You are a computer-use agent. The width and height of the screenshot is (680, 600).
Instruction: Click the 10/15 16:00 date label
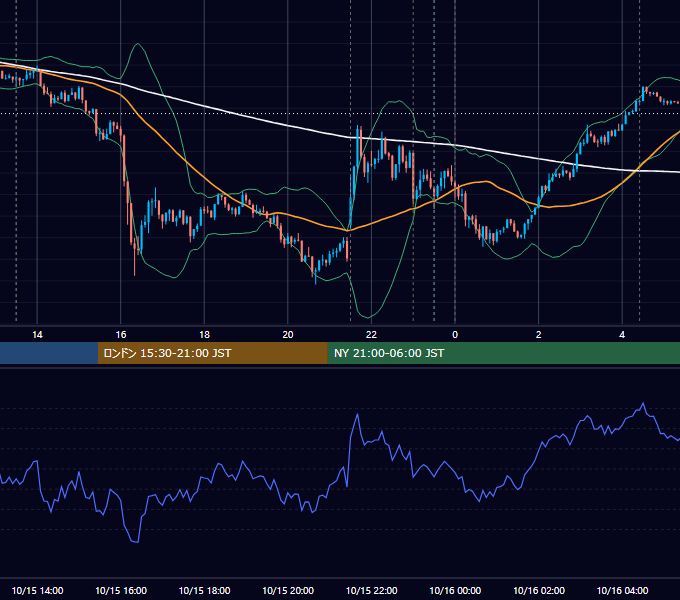(x=121, y=590)
